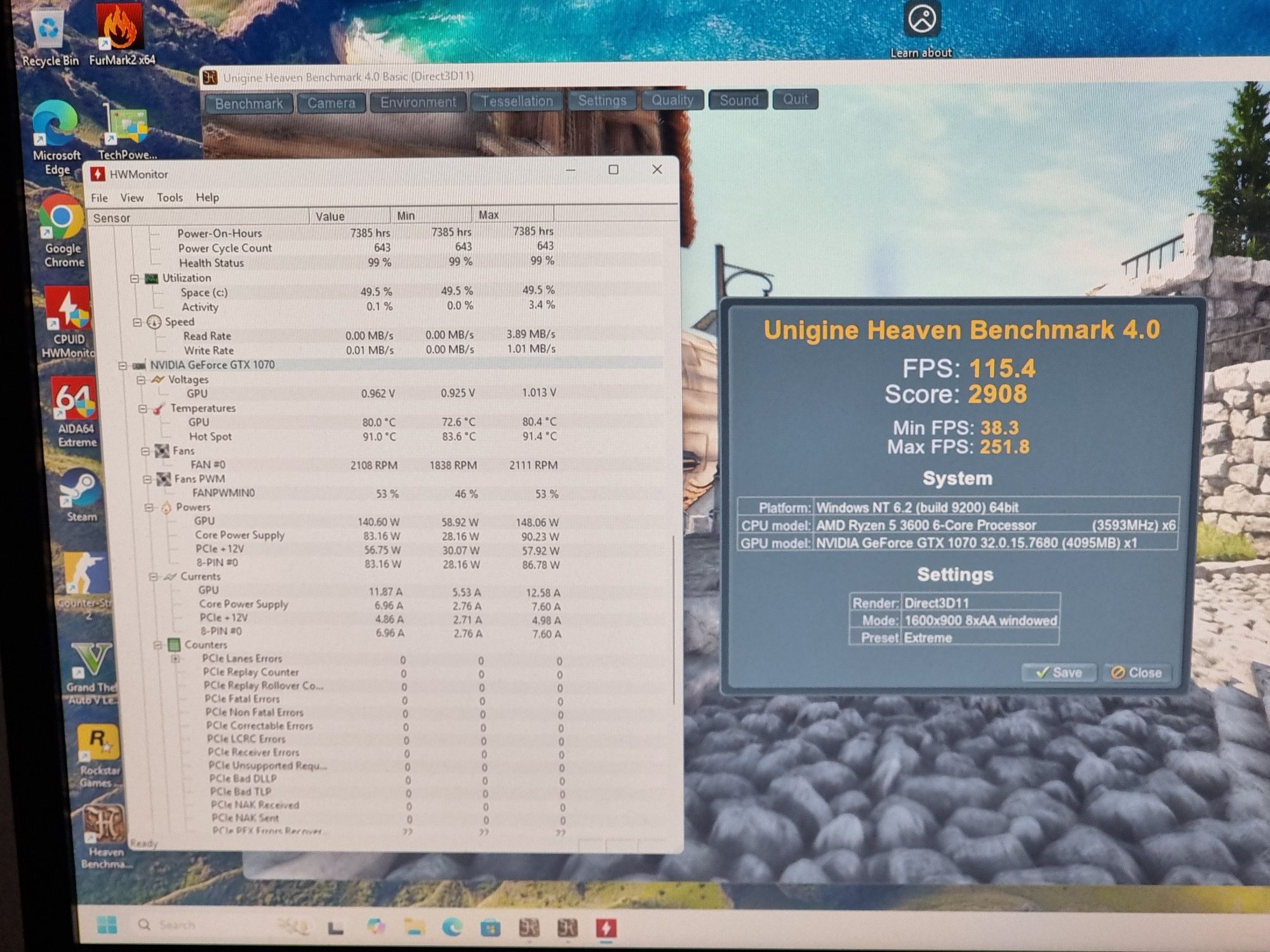
Task: Open Microsoft Store from the taskbar
Action: [490, 928]
